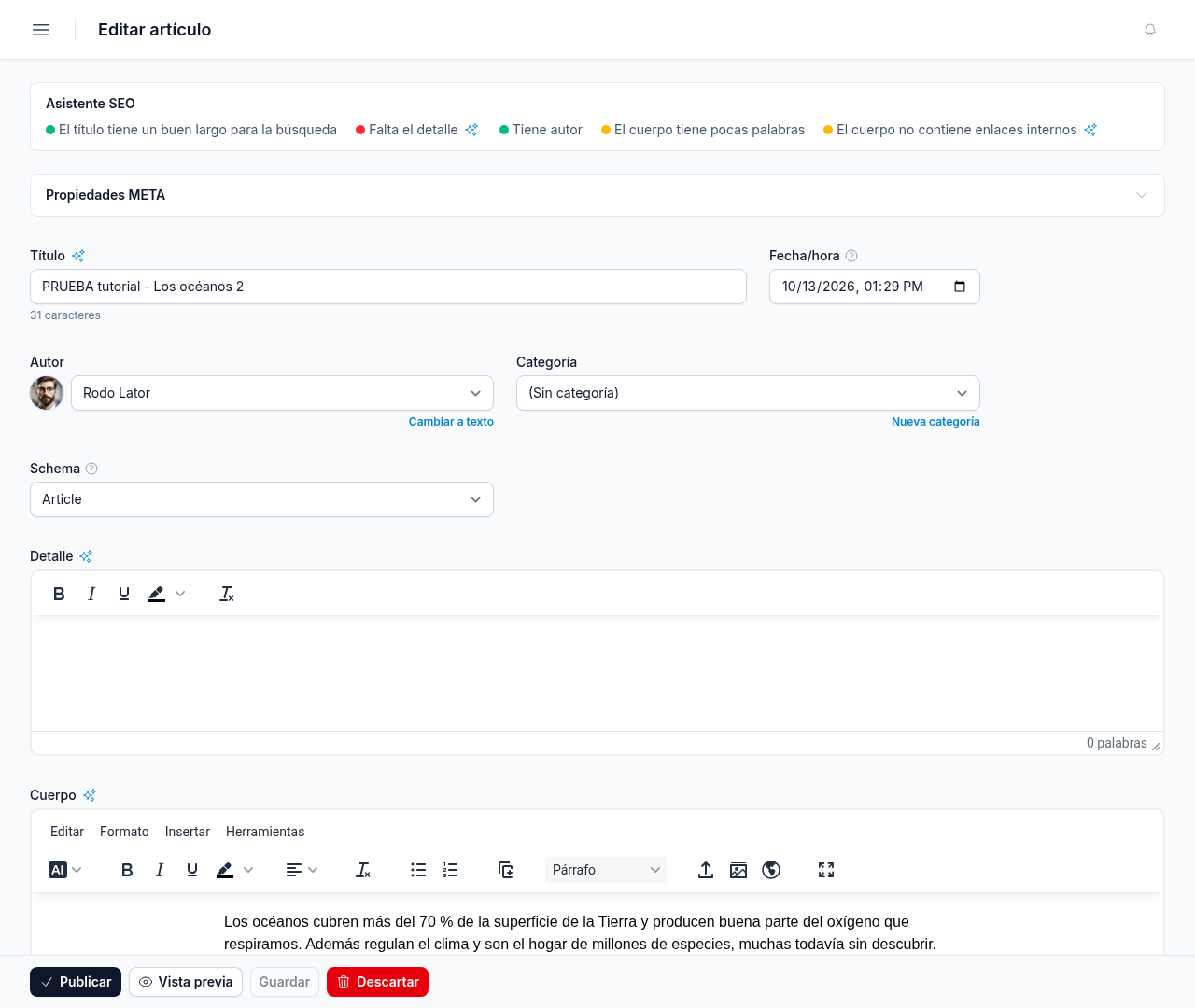Enter fullscreen mode for Cuerpo editor
The width and height of the screenshot is (1195, 1008).
coord(826,870)
